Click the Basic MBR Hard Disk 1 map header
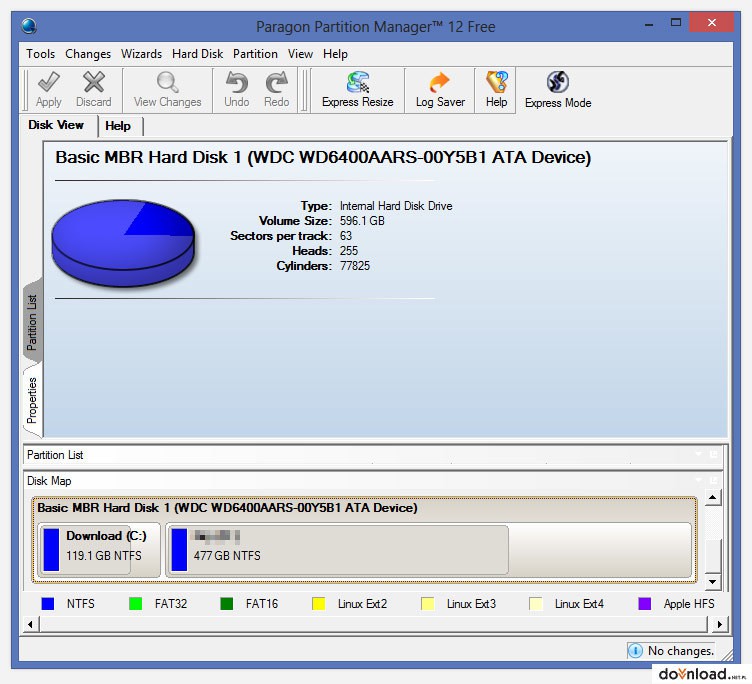The width and height of the screenshot is (752, 684). [227, 507]
